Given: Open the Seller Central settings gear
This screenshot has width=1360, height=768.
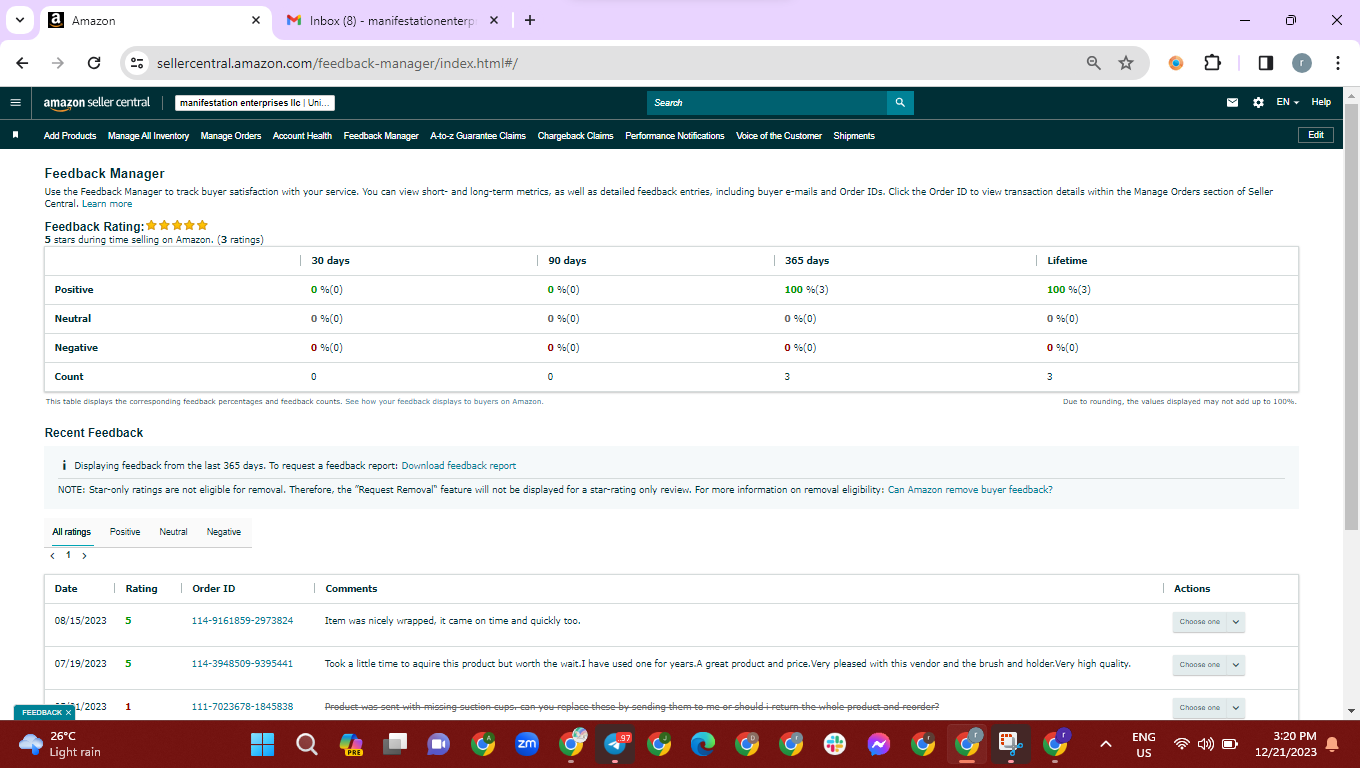Looking at the screenshot, I should pyautogui.click(x=1258, y=102).
